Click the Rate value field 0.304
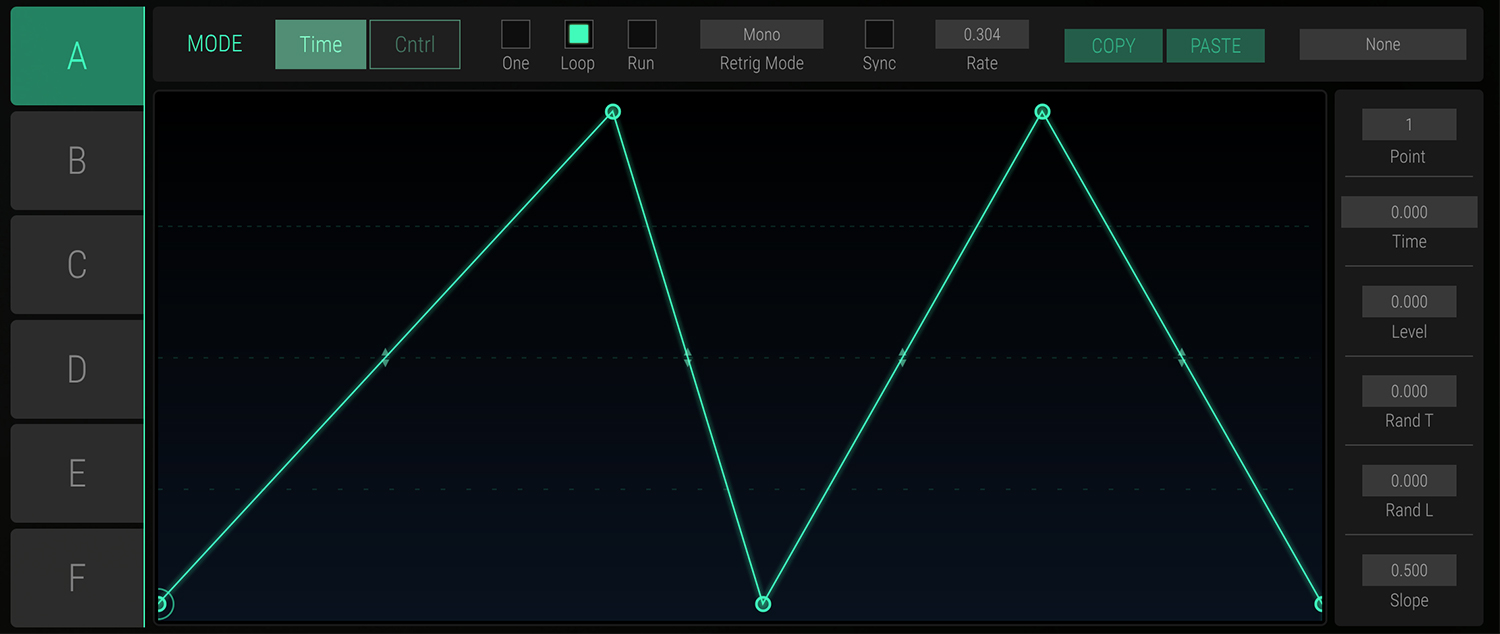The height and width of the screenshot is (634, 1500). (982, 34)
